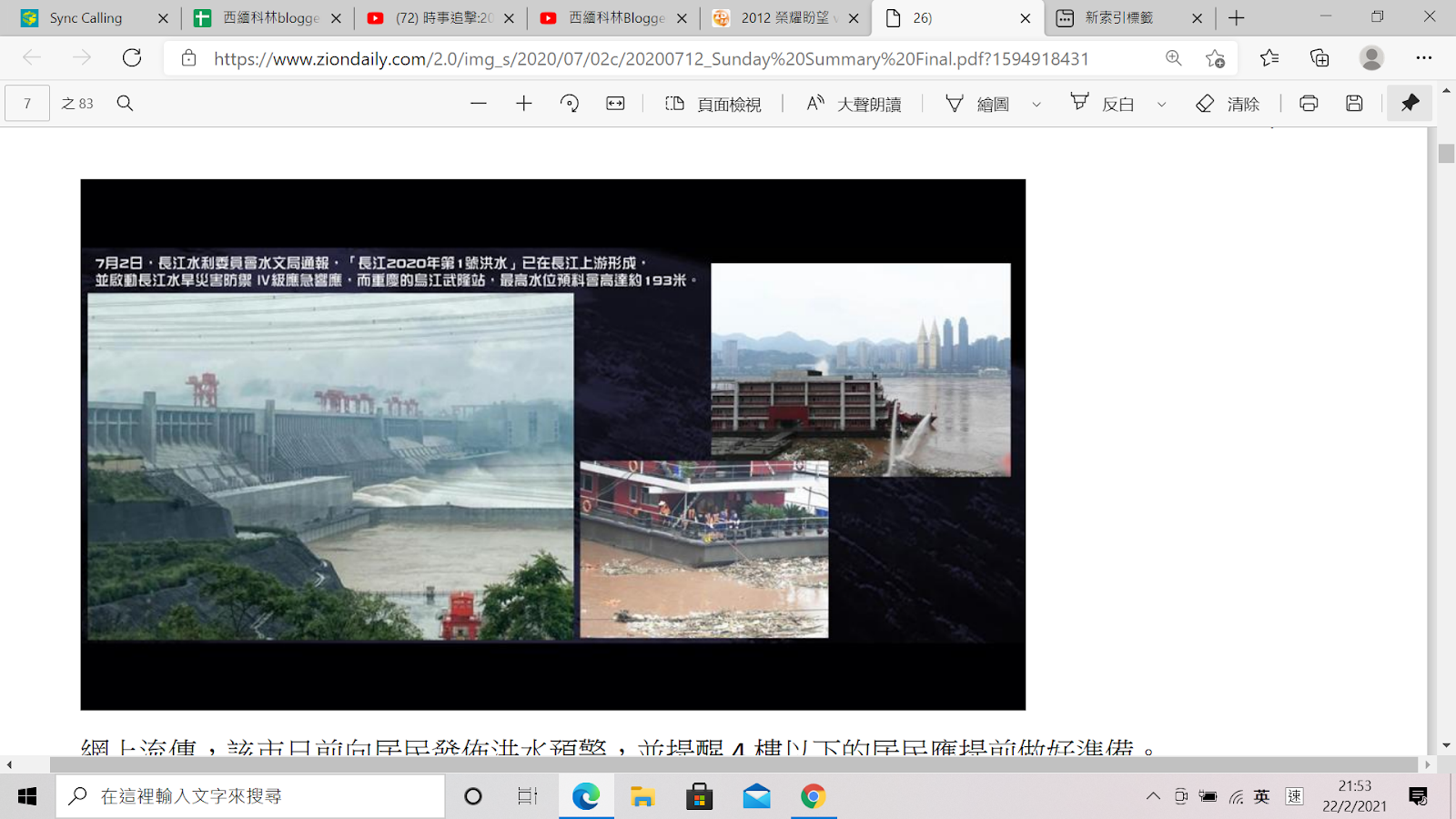Open Mail app from taskbar

tap(756, 797)
